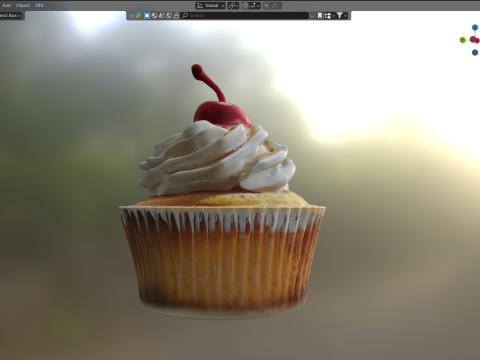
Task: Open the Select Box tool dropdown
Action: [x=11, y=16]
